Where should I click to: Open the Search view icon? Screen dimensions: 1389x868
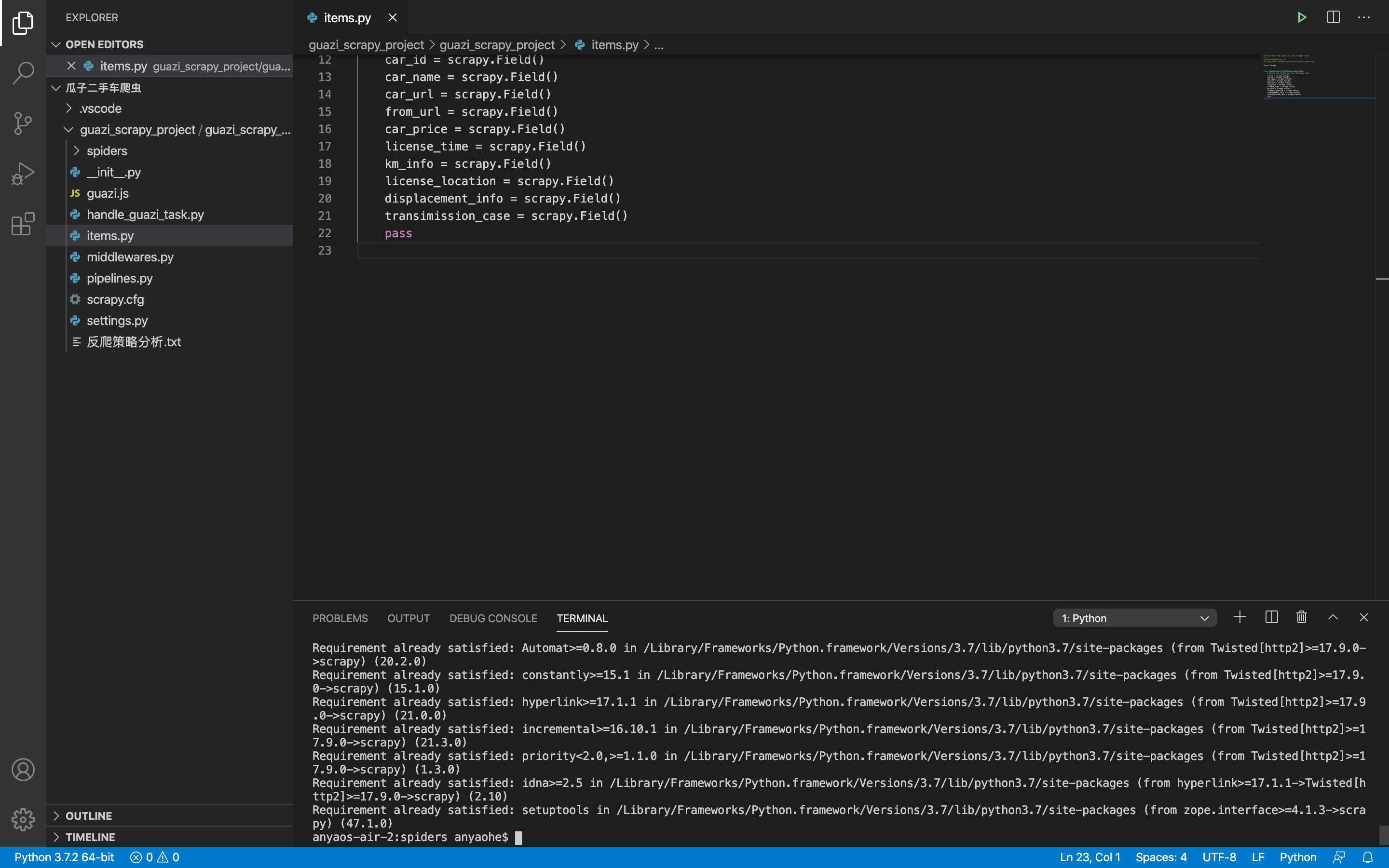[x=23, y=73]
